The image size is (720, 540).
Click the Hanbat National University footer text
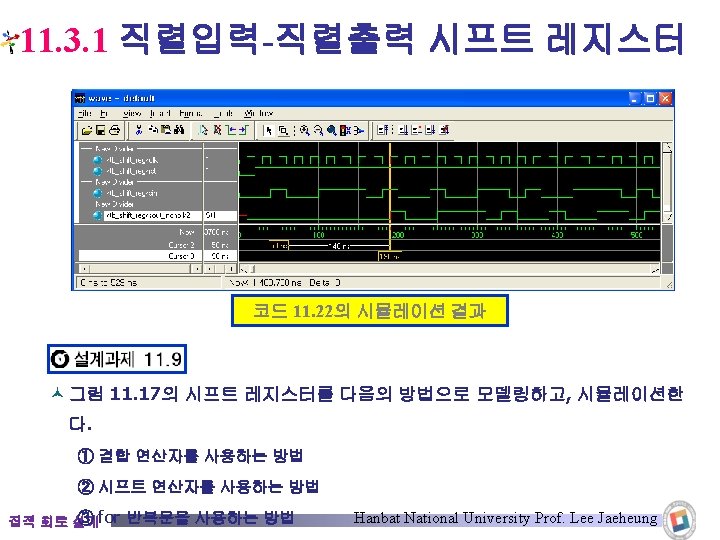click(x=505, y=518)
